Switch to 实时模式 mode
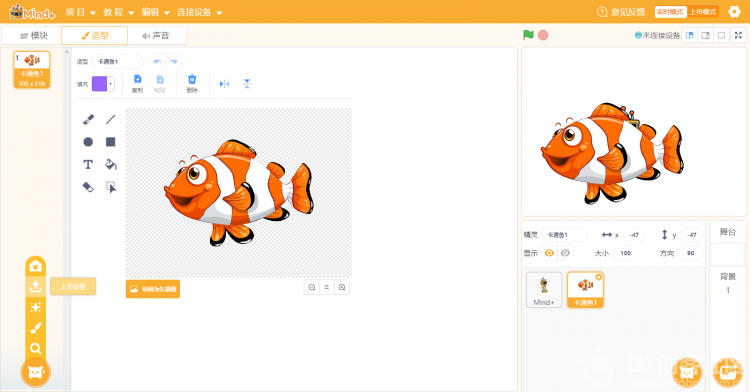The height and width of the screenshot is (392, 750). point(670,12)
